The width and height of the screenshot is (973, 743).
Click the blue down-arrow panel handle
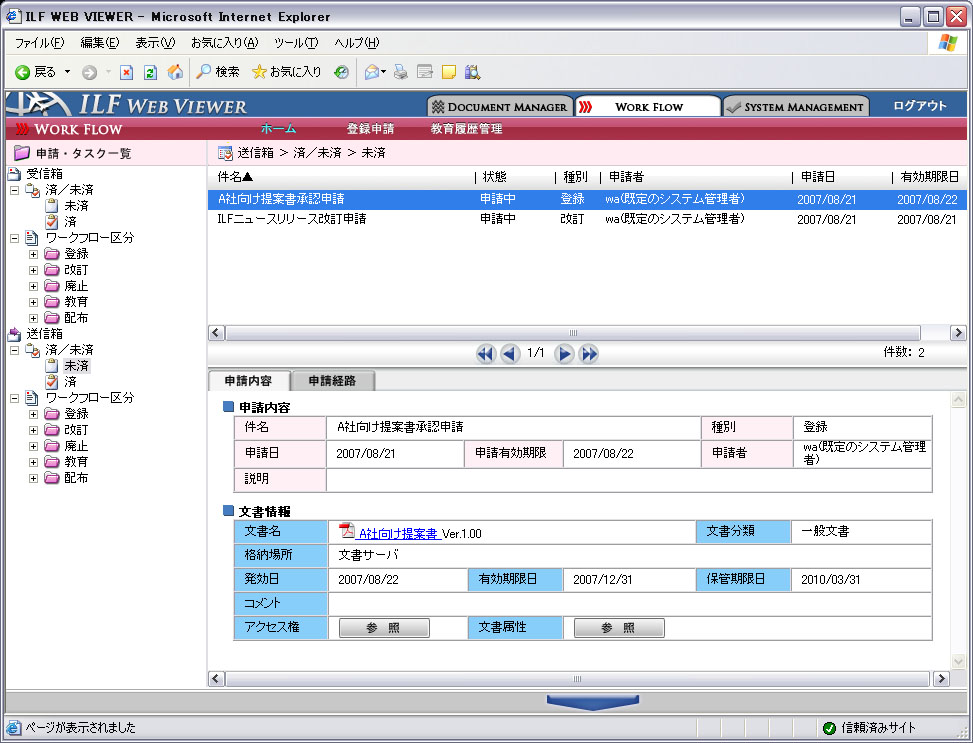(x=593, y=702)
